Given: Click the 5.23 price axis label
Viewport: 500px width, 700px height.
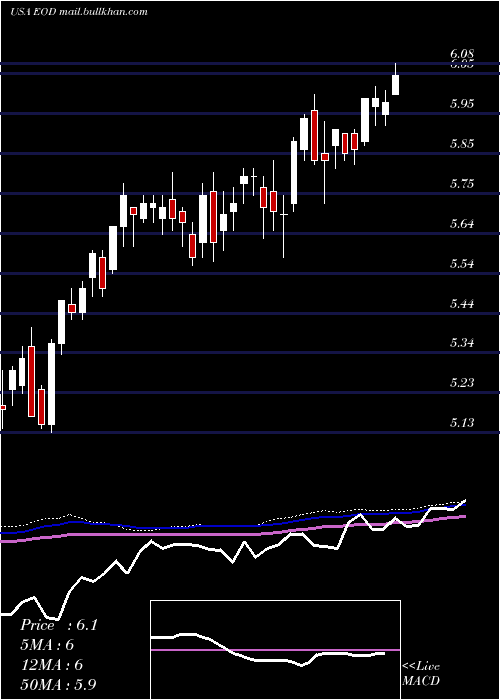Looking at the screenshot, I should pos(462,383).
